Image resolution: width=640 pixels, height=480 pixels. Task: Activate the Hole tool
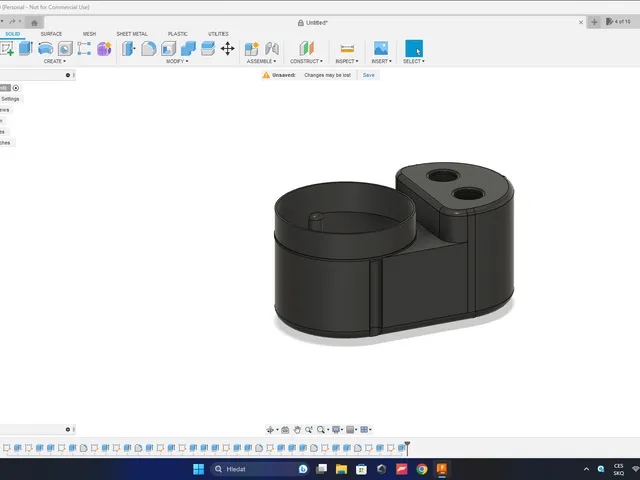[x=65, y=49]
